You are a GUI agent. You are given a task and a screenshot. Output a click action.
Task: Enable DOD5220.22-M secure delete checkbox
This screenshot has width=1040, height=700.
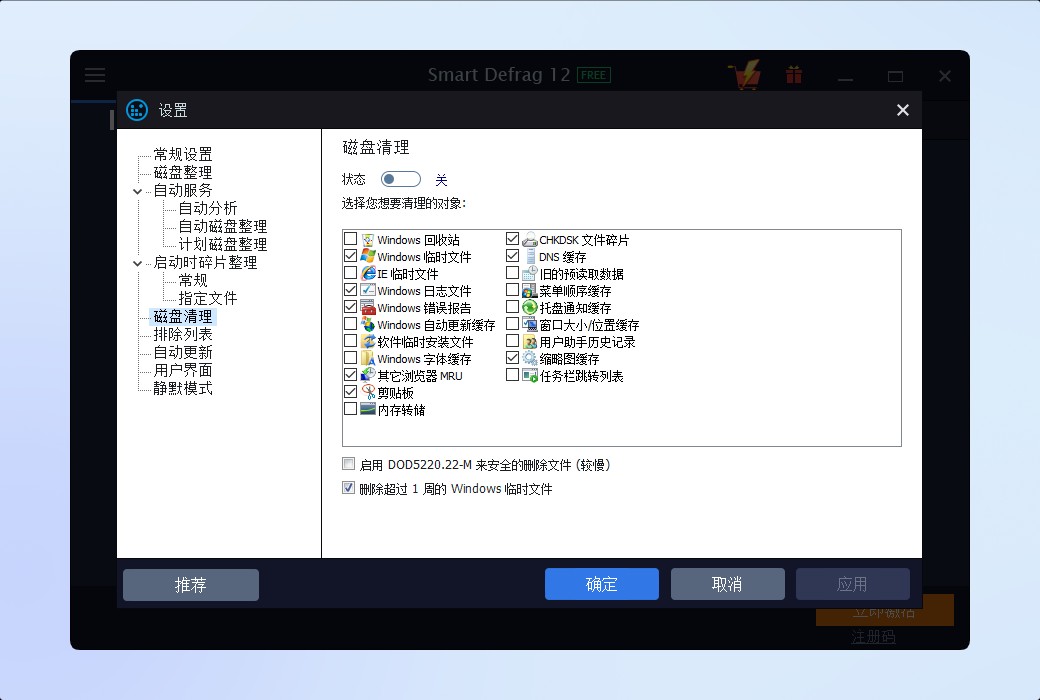pyautogui.click(x=348, y=464)
